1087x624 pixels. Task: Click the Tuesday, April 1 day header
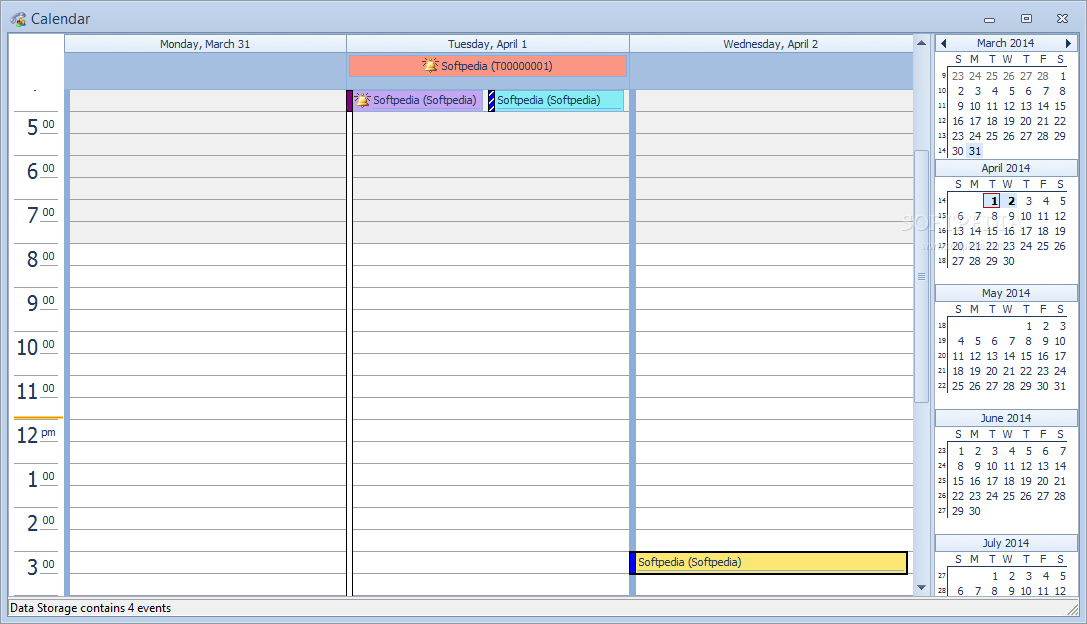tap(487, 44)
